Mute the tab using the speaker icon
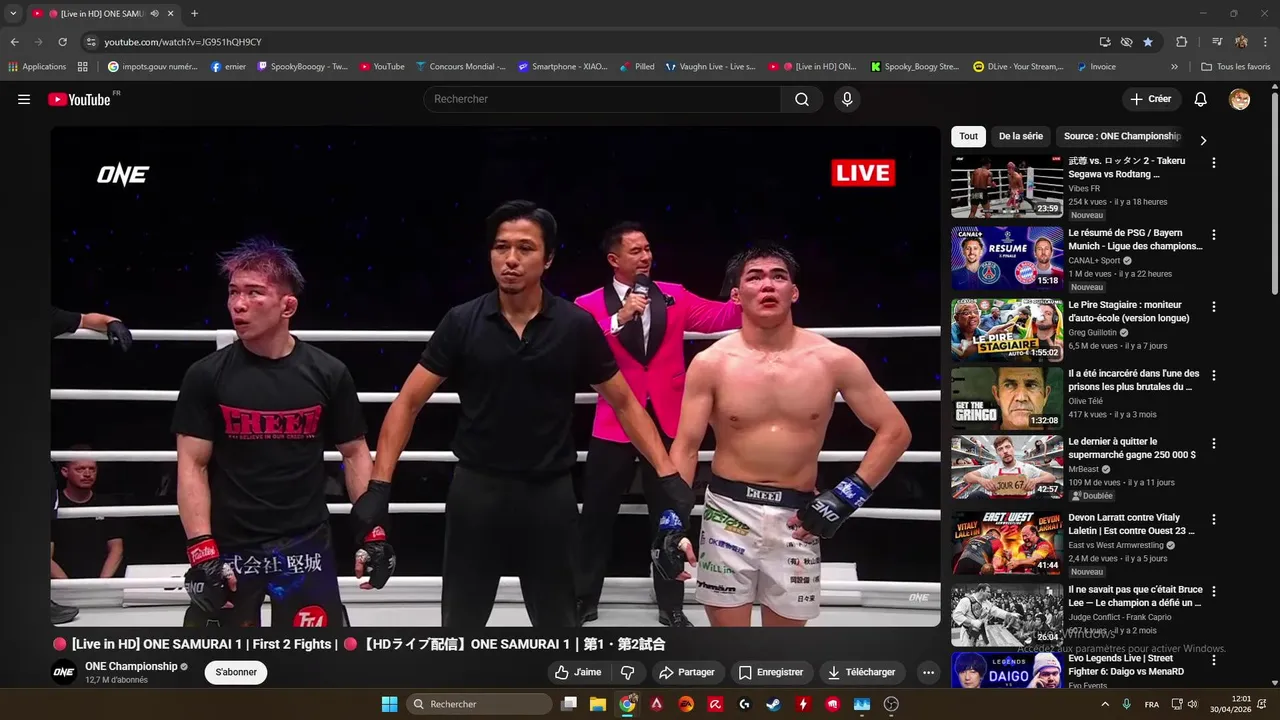 point(154,14)
